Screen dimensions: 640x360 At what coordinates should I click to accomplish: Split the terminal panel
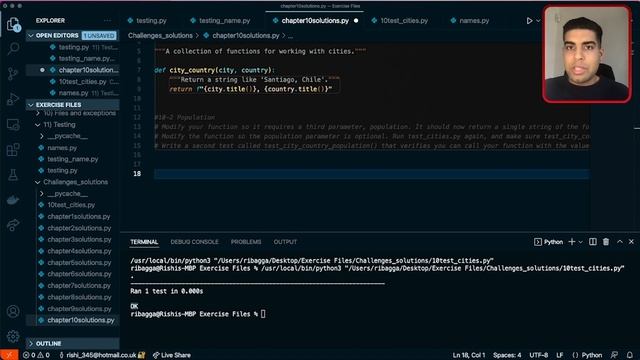coord(593,242)
